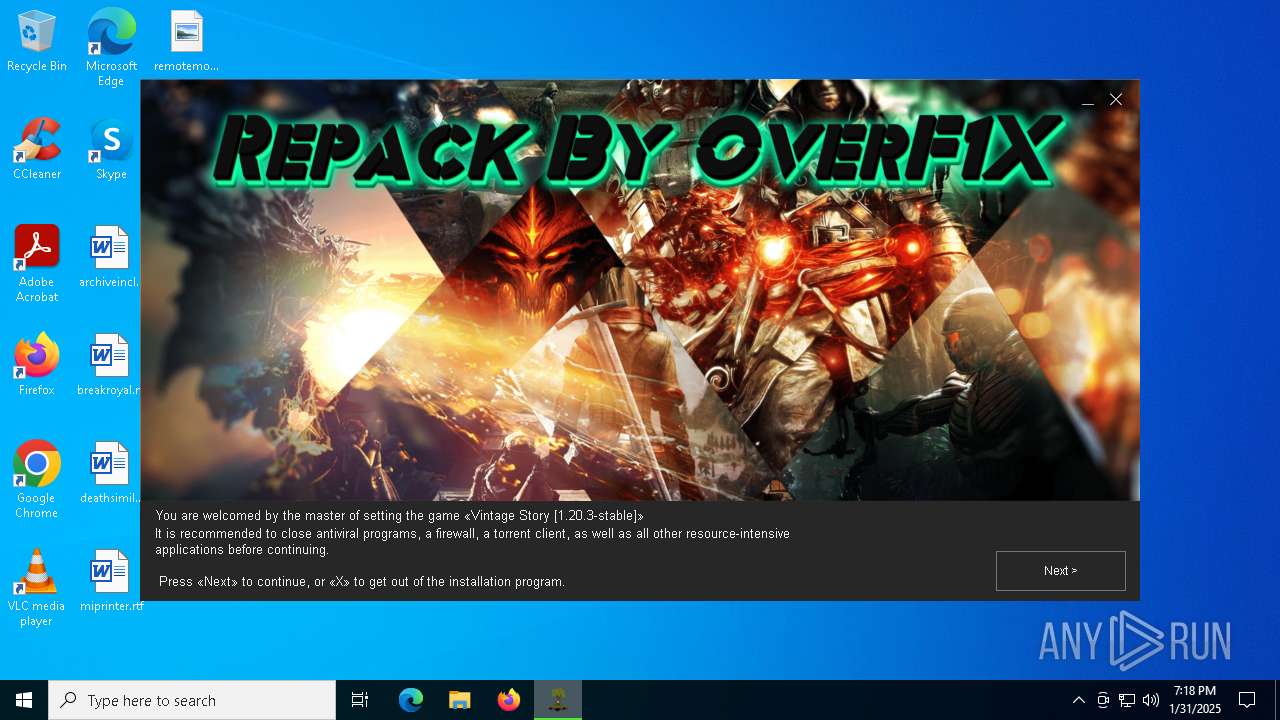This screenshot has height=720, width=1280.
Task: Launch Microsoft Edge from the desktop
Action: pyautogui.click(x=111, y=47)
